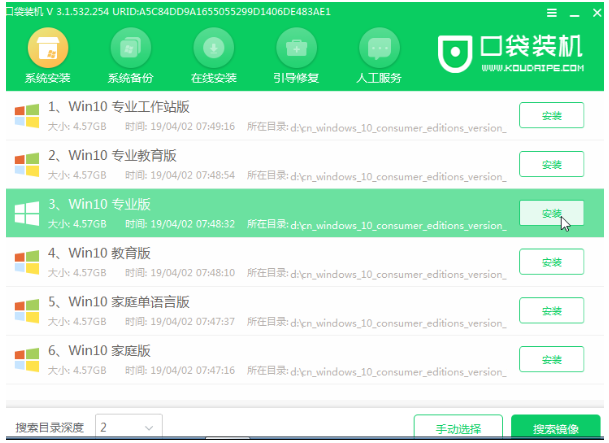The image size is (609, 443).
Task: Select the row title 4、Win10 教育版
Action: [99, 253]
